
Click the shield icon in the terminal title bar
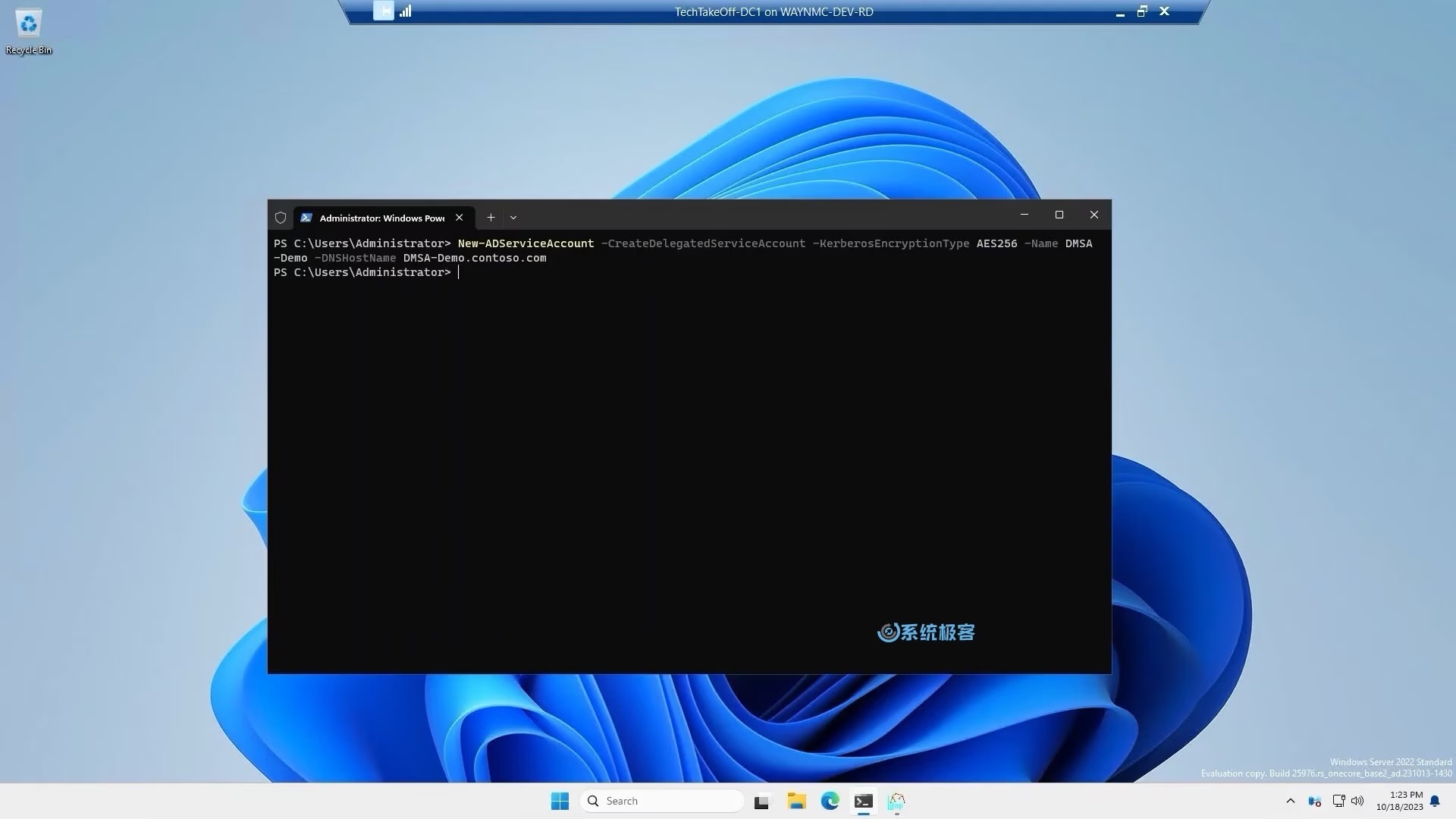[x=281, y=218]
